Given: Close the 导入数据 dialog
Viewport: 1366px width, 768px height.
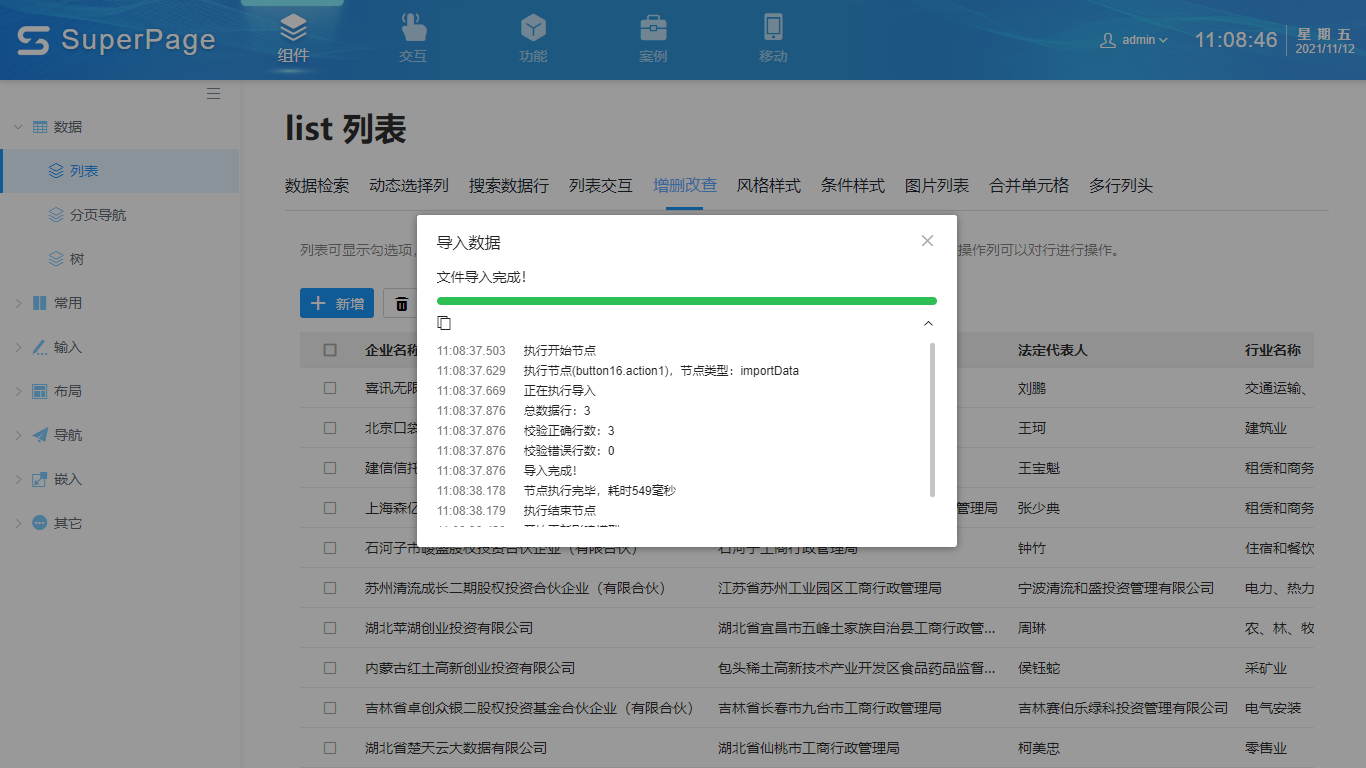Looking at the screenshot, I should [x=927, y=241].
